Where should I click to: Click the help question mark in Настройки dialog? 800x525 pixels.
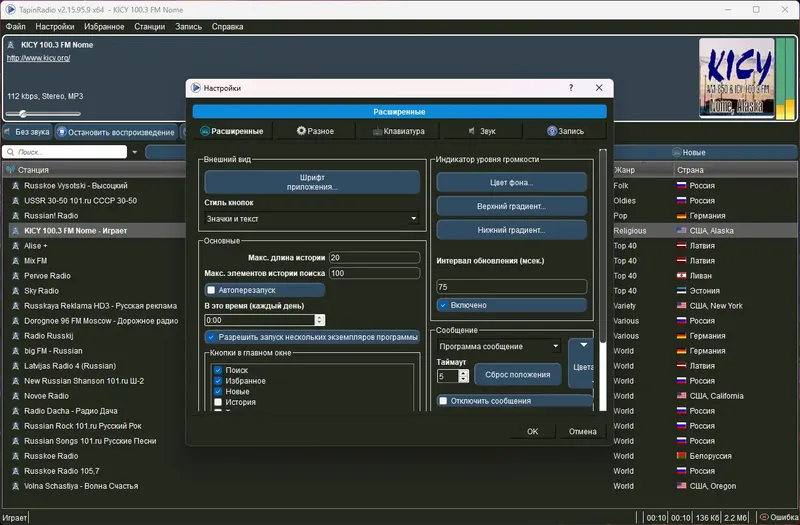click(x=571, y=88)
